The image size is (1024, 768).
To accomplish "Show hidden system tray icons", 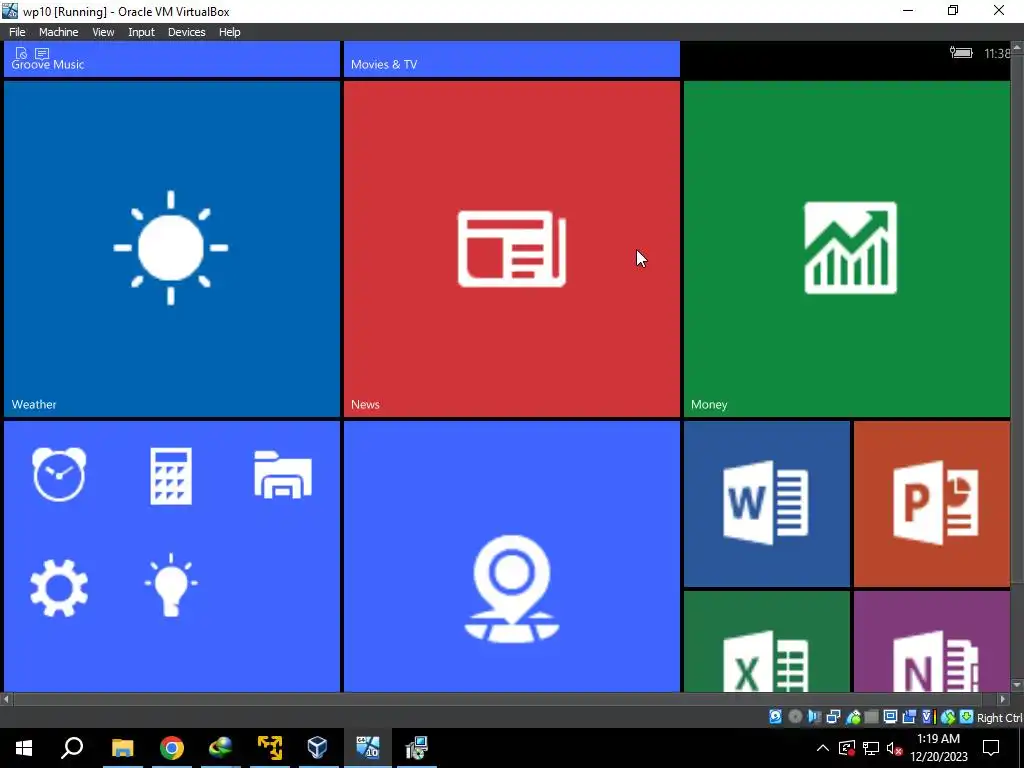I will [823, 748].
